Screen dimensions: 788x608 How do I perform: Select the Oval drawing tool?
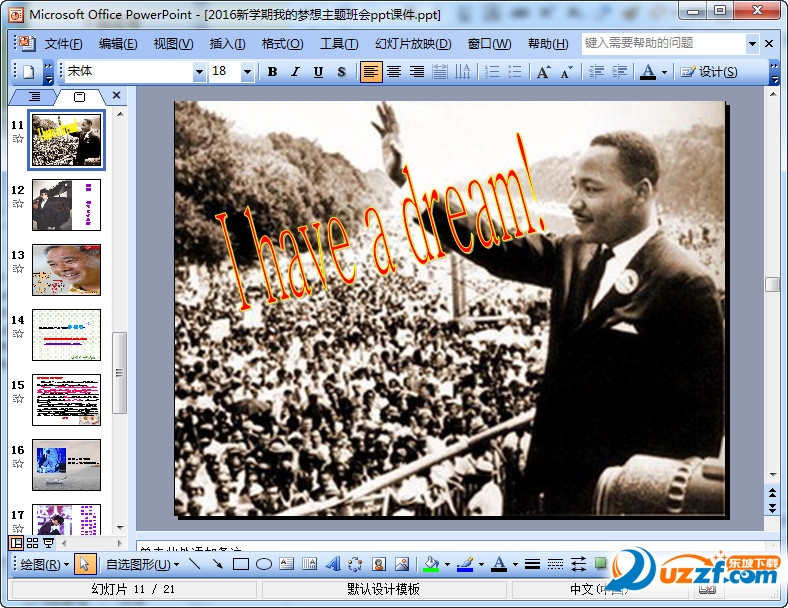tap(264, 564)
